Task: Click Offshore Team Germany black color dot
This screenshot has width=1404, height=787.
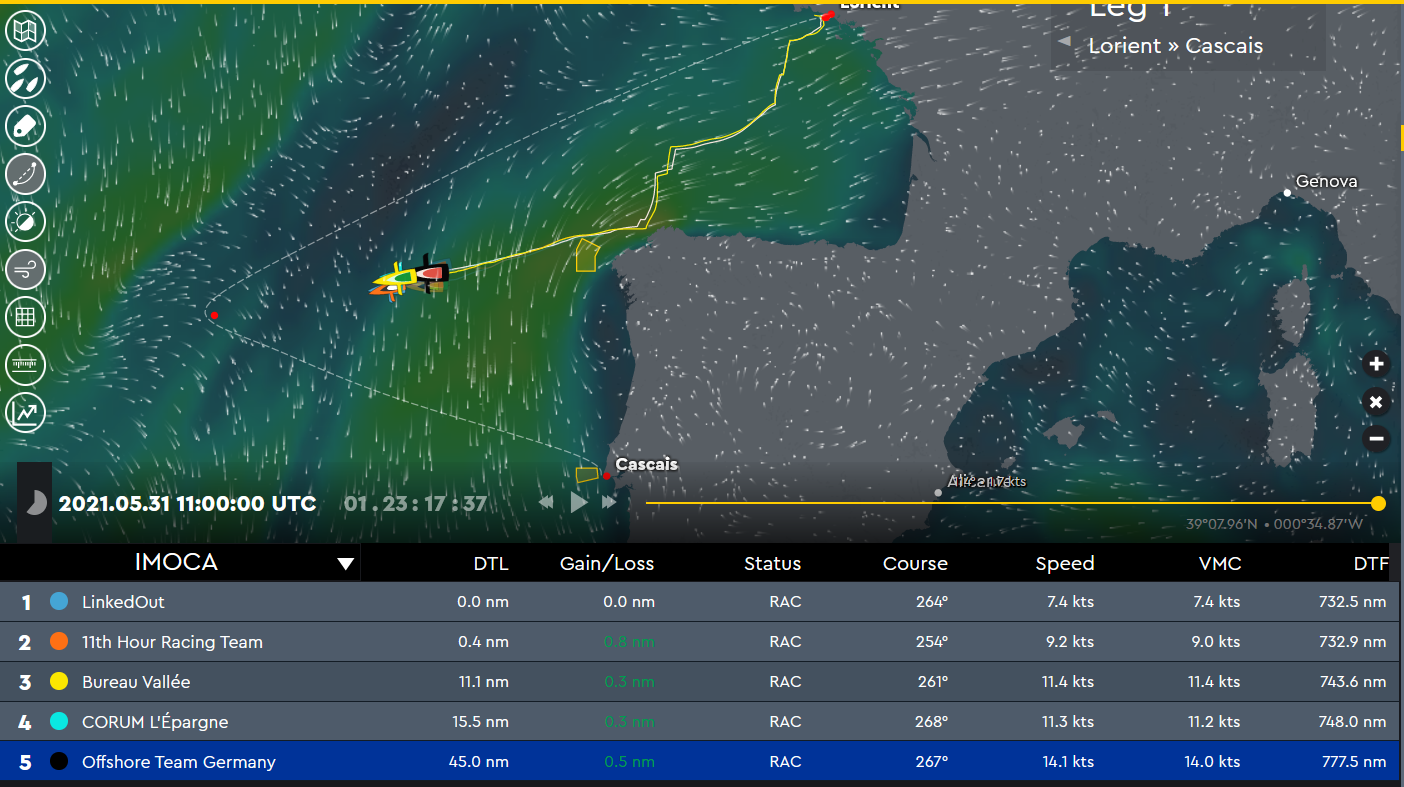Action: click(59, 761)
